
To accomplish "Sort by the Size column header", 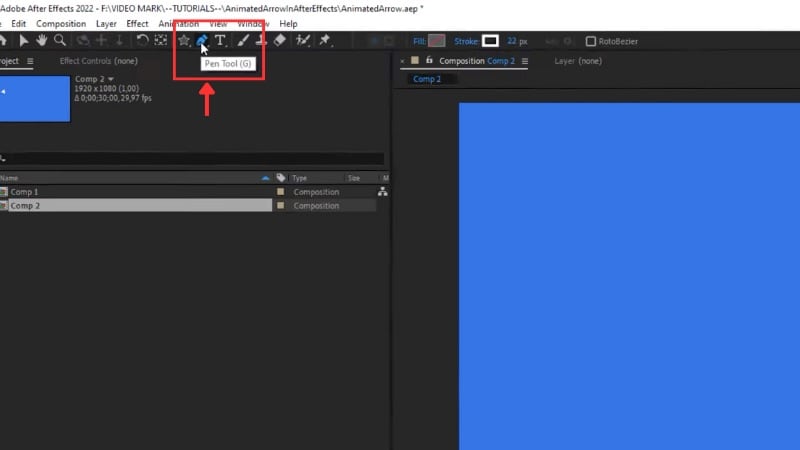I will point(354,178).
